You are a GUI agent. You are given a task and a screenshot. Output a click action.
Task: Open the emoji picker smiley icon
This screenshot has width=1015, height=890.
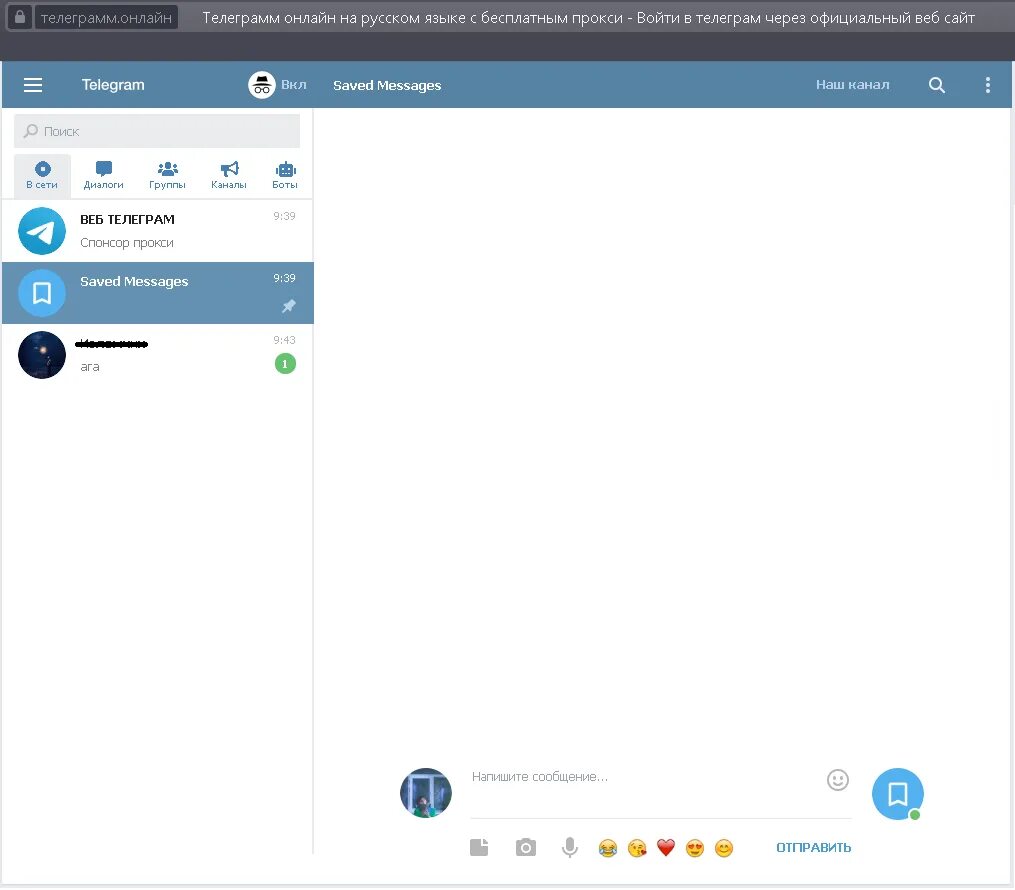[838, 780]
